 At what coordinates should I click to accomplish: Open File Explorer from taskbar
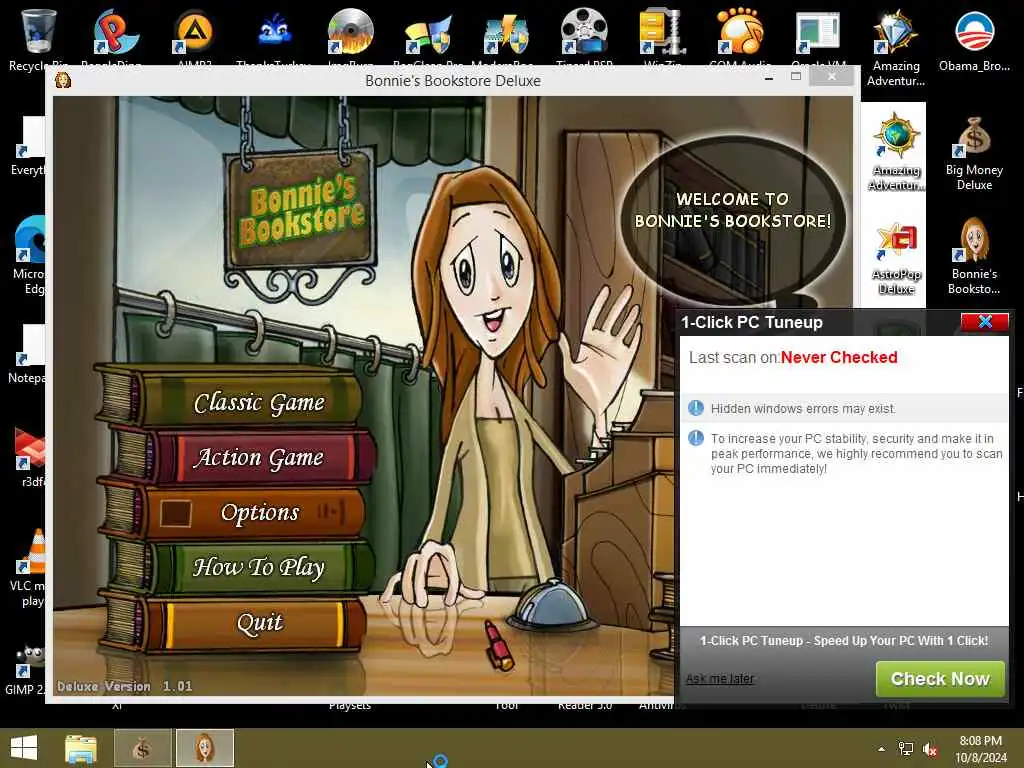(80, 748)
